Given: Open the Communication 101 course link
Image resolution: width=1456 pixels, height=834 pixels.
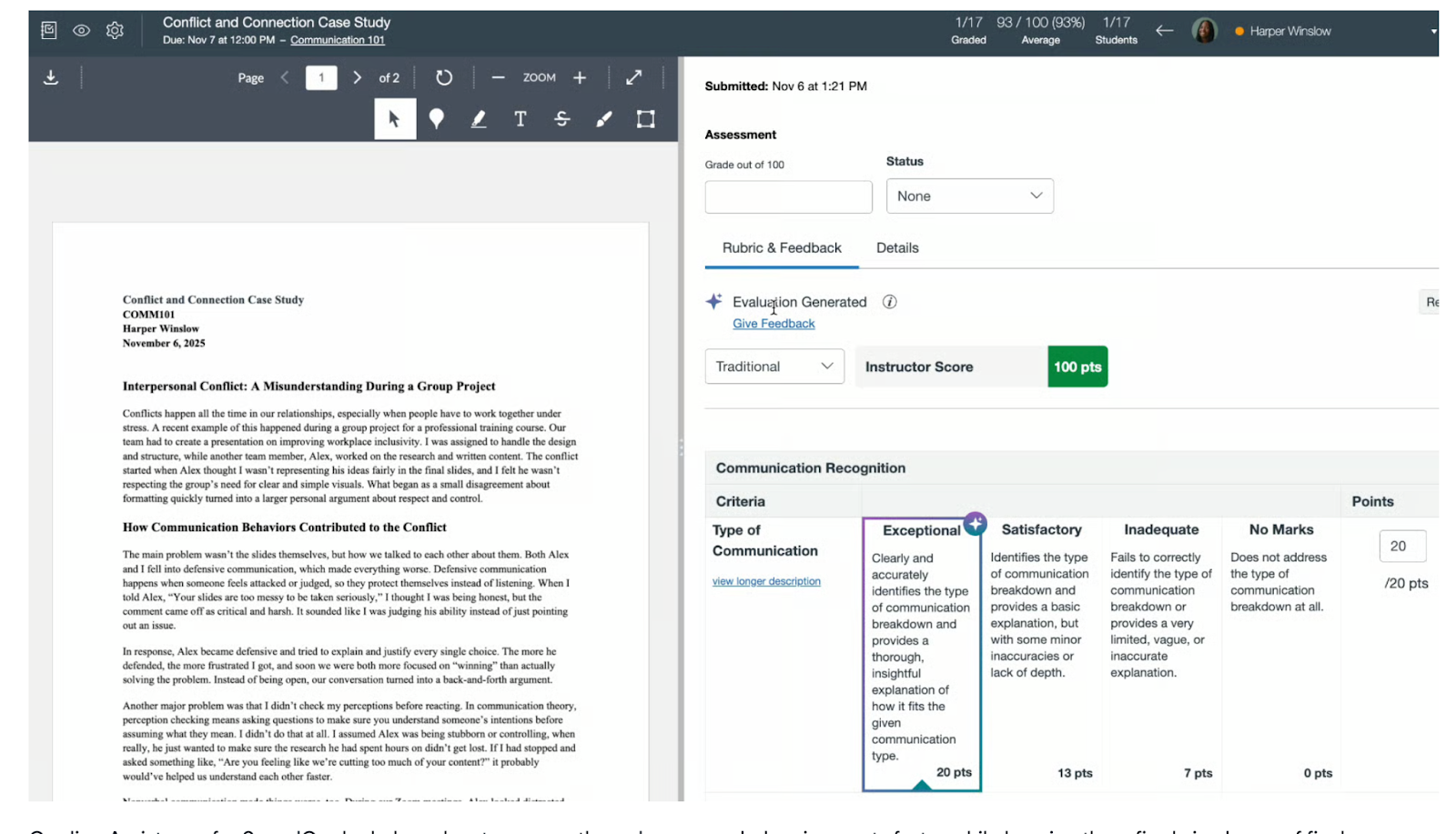Looking at the screenshot, I should point(338,40).
